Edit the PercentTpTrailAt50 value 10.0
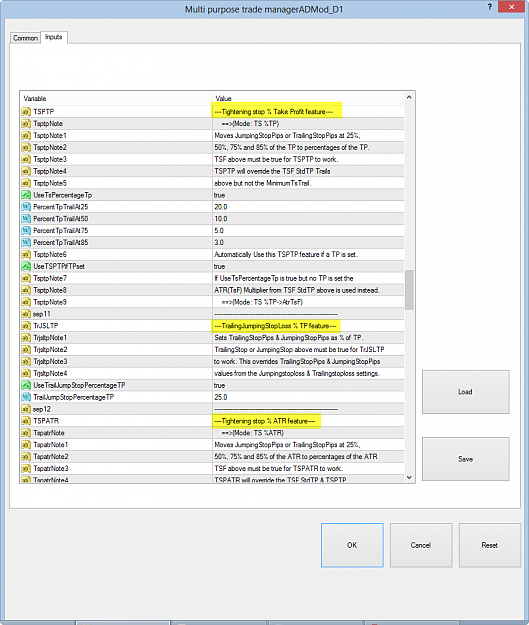This screenshot has width=529, height=625. [x=308, y=219]
